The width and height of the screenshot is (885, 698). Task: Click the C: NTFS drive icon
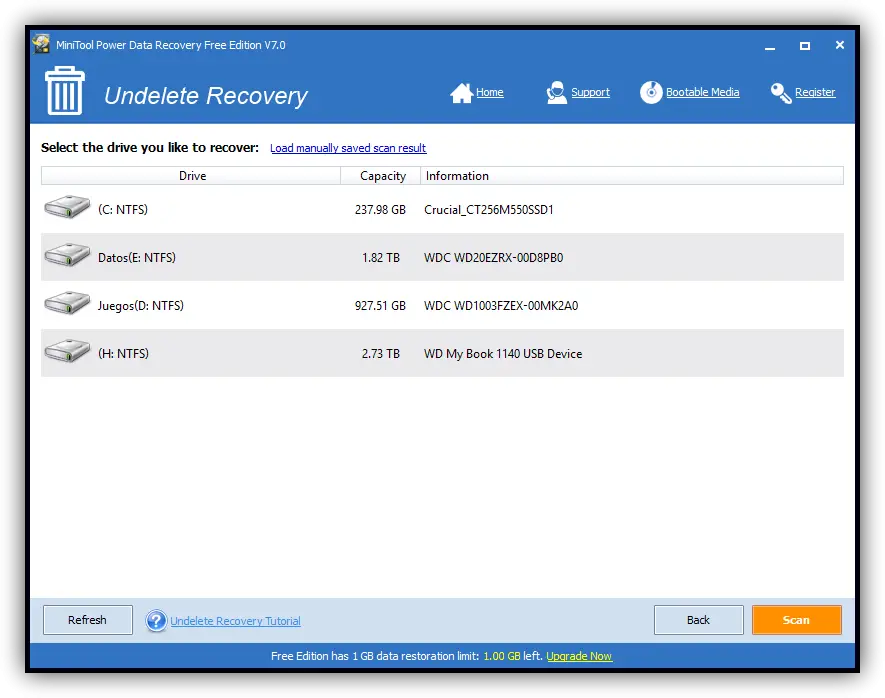67,207
